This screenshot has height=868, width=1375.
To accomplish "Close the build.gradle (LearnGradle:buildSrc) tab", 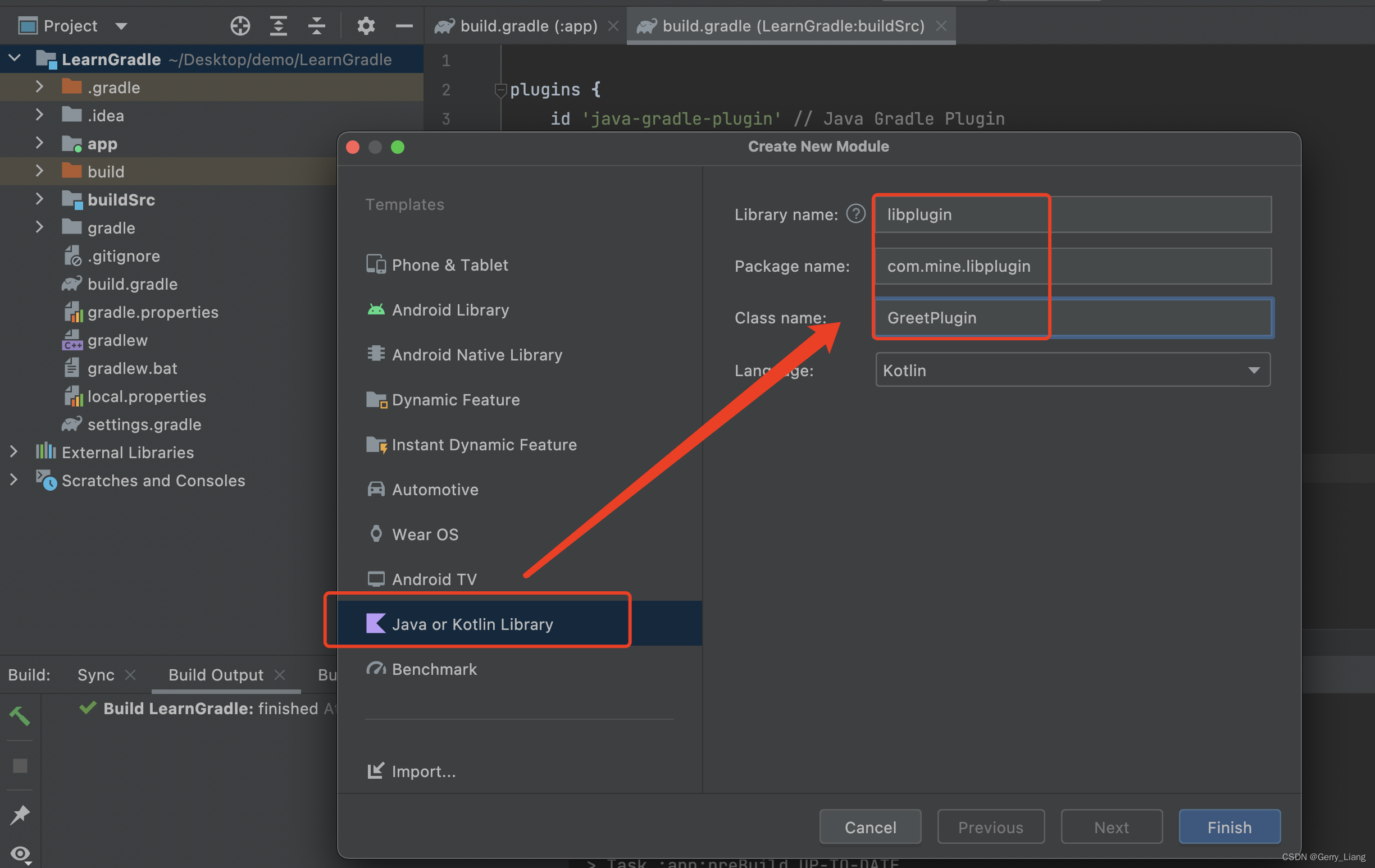I will click(941, 26).
